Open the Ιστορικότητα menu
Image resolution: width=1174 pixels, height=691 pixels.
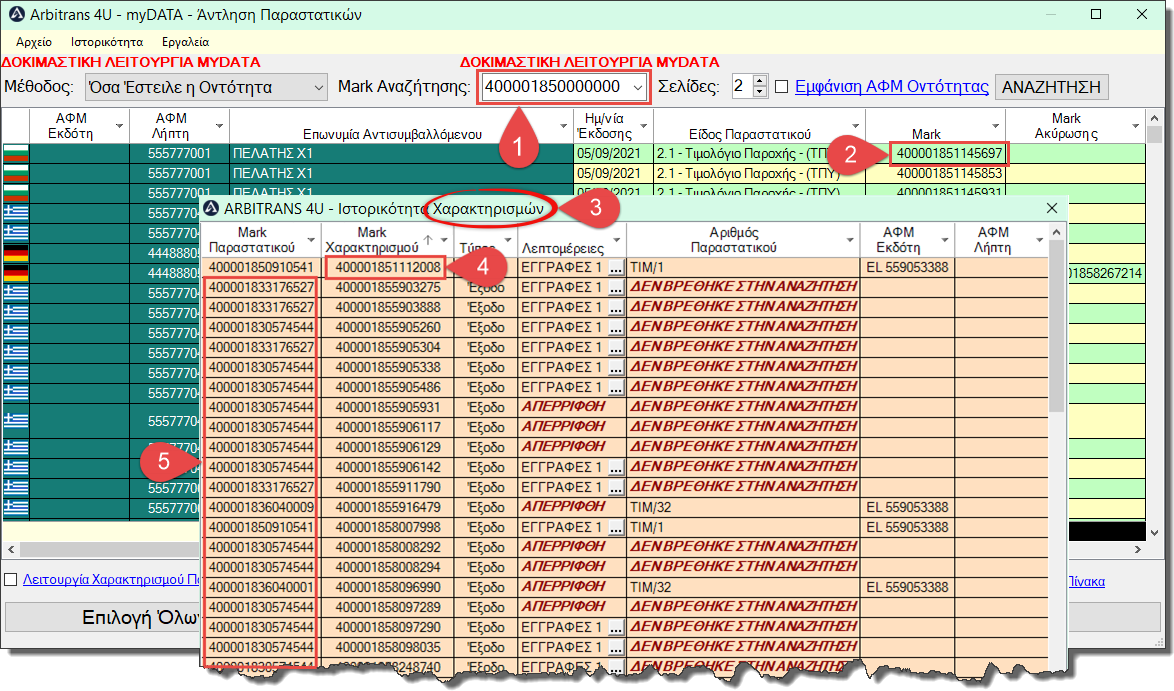(107, 42)
